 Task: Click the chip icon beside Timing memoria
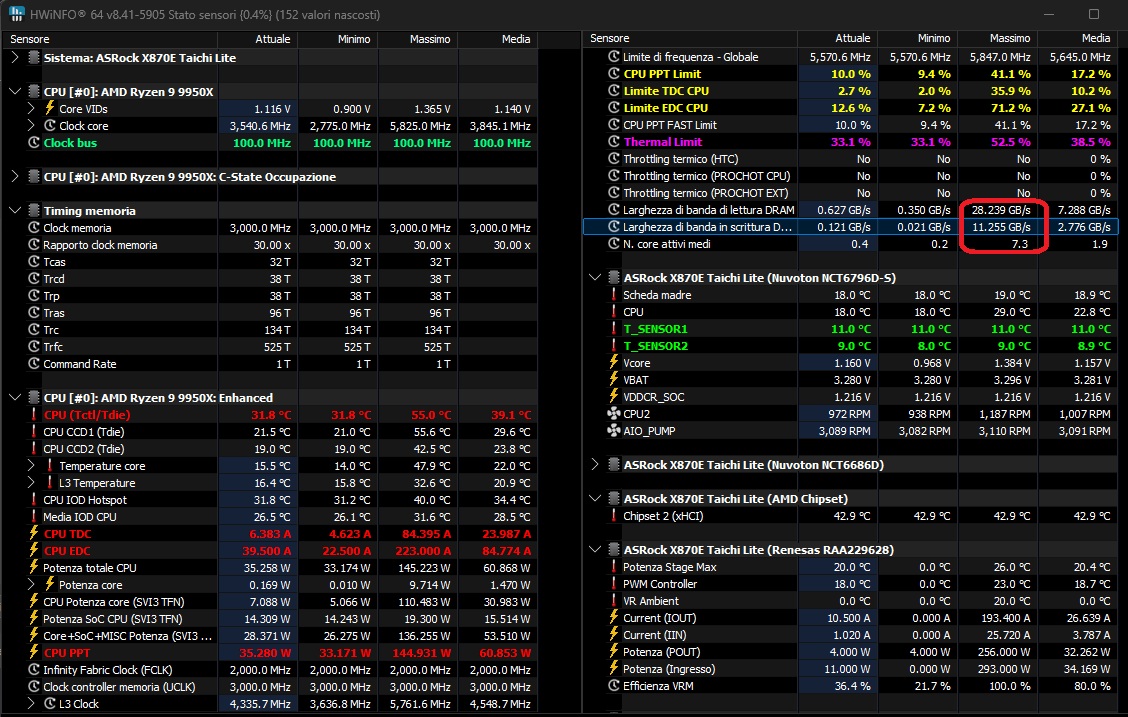tap(34, 211)
